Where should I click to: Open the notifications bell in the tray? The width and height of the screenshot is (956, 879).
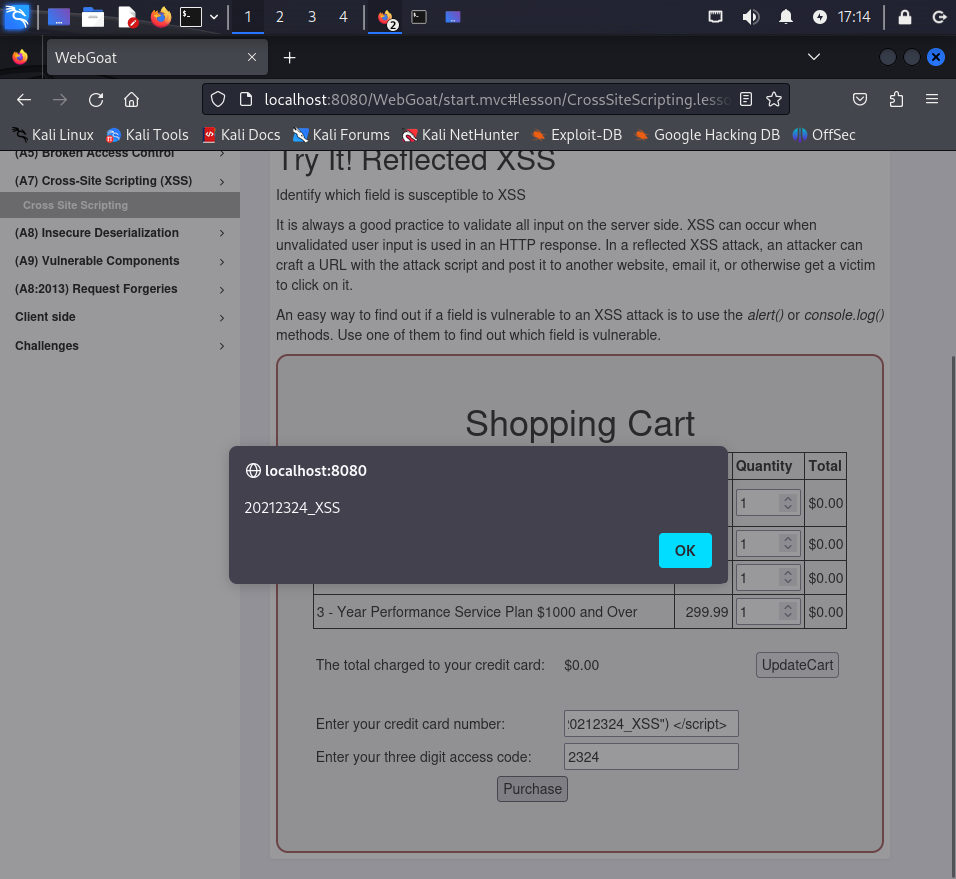pyautogui.click(x=786, y=16)
